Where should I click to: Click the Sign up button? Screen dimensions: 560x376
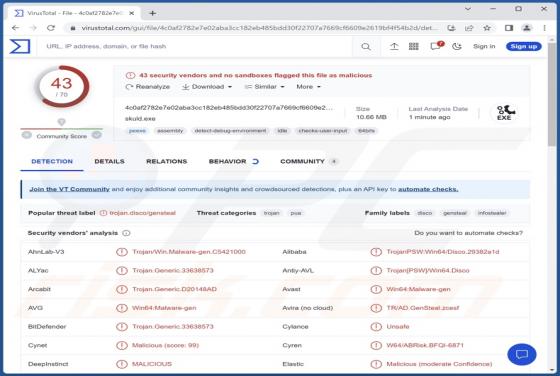(524, 46)
